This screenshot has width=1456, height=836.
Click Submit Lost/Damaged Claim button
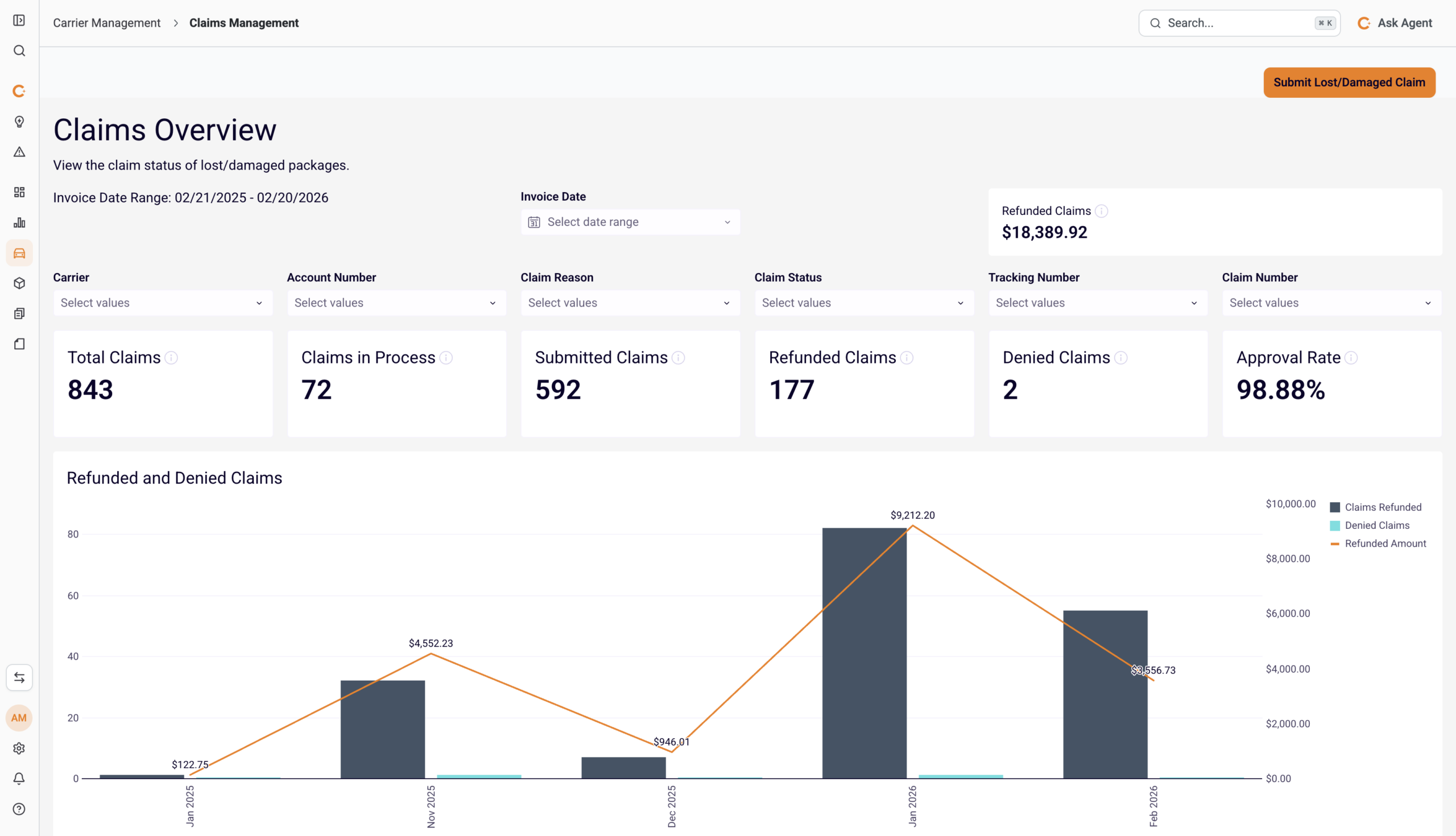(1349, 82)
